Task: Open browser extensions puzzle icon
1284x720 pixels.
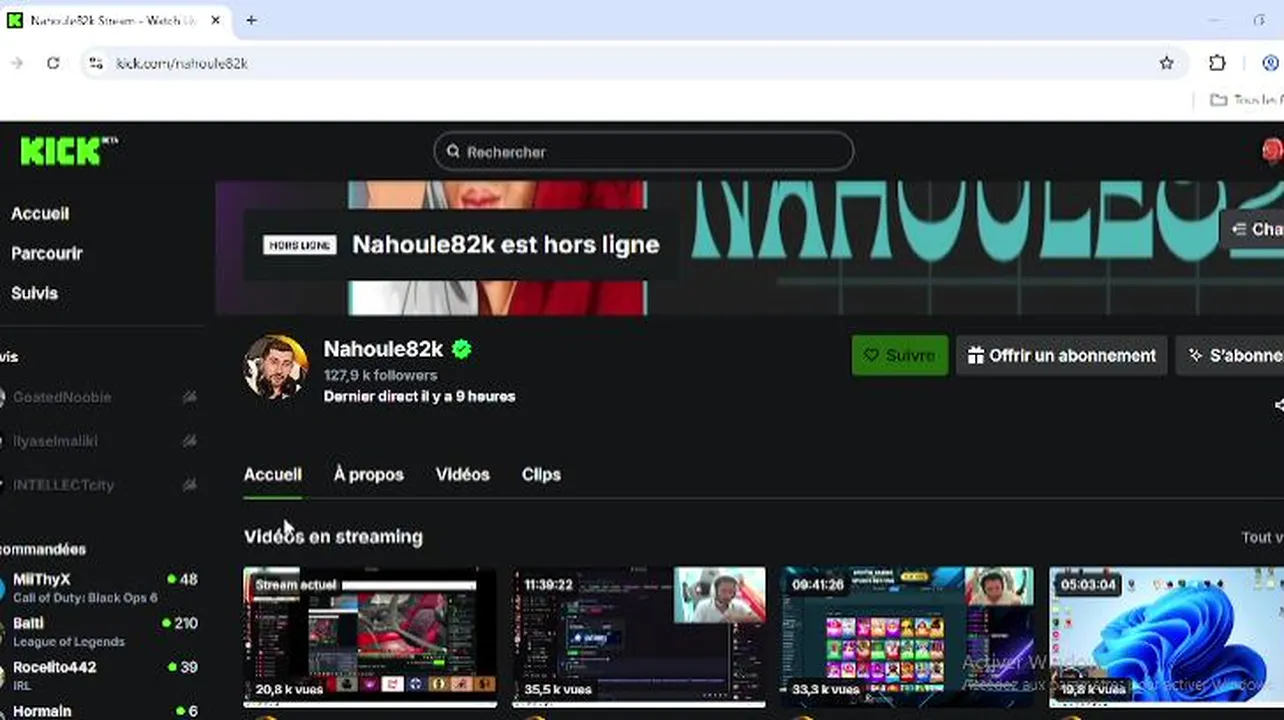Action: [1217, 63]
